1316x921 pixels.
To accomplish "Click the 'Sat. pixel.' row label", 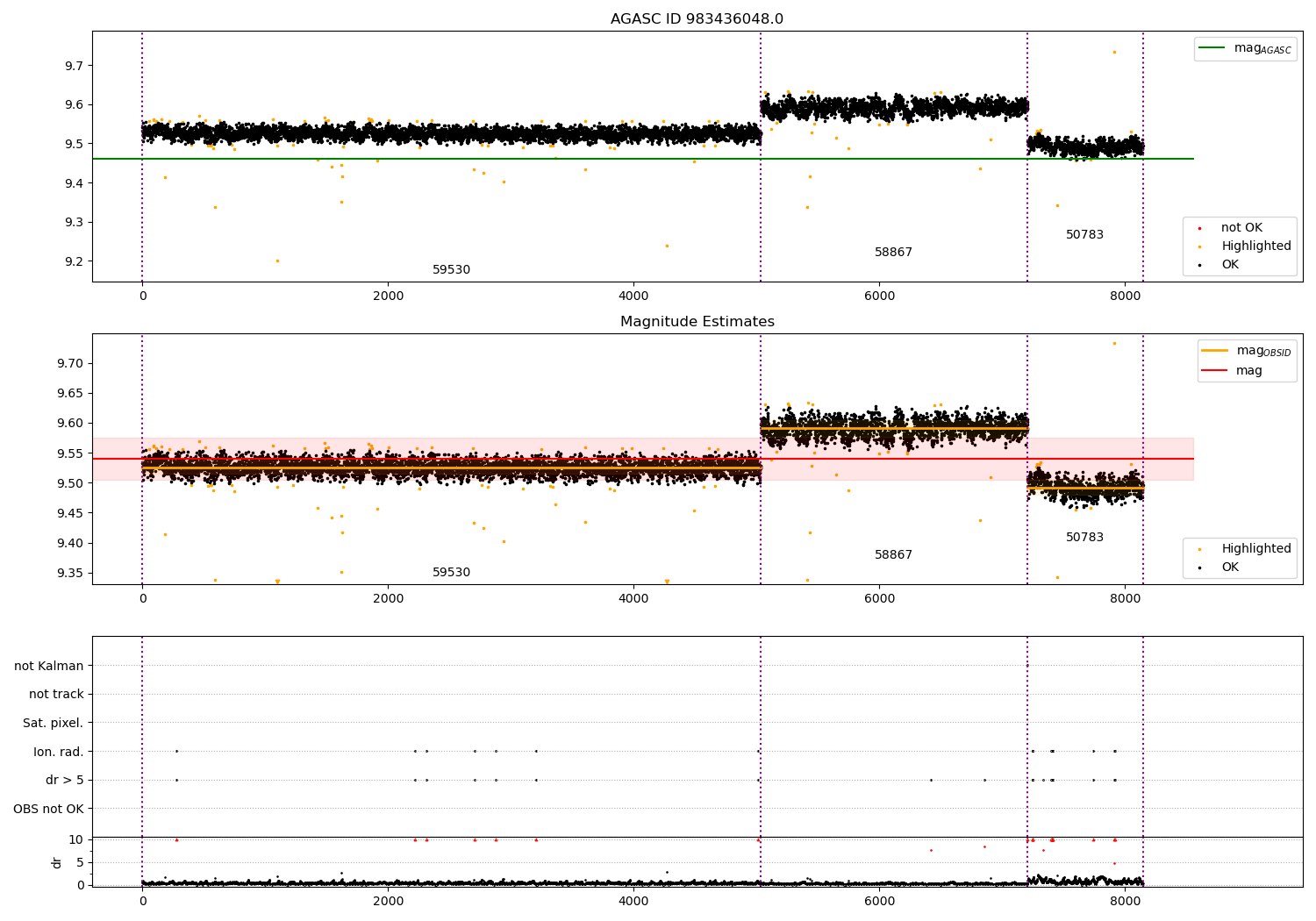I will pos(54,724).
